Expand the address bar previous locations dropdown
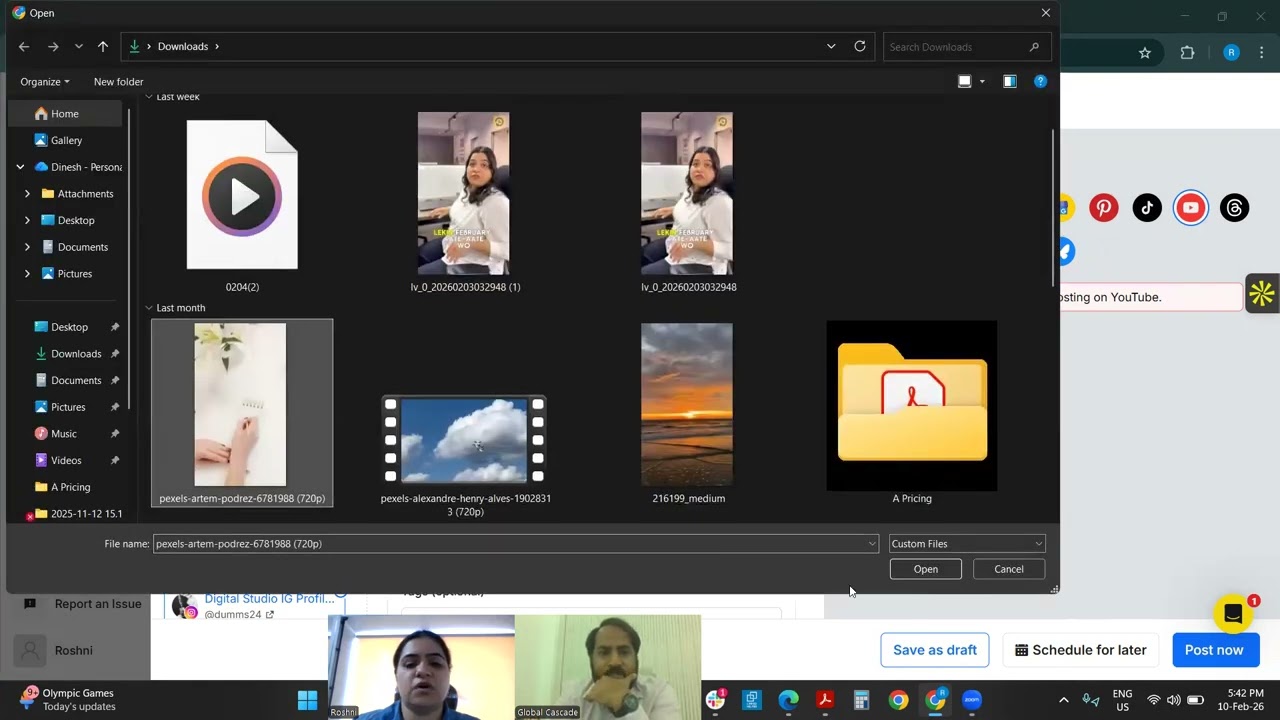 [831, 46]
